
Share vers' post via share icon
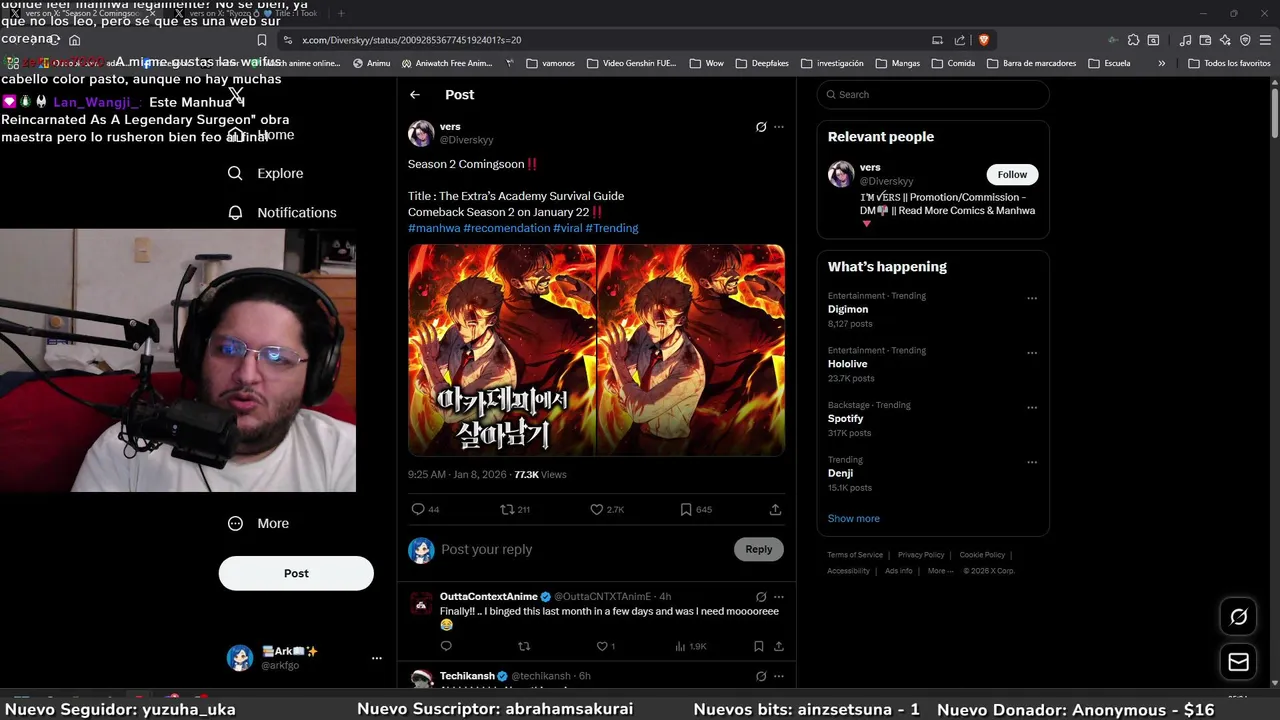click(x=775, y=510)
